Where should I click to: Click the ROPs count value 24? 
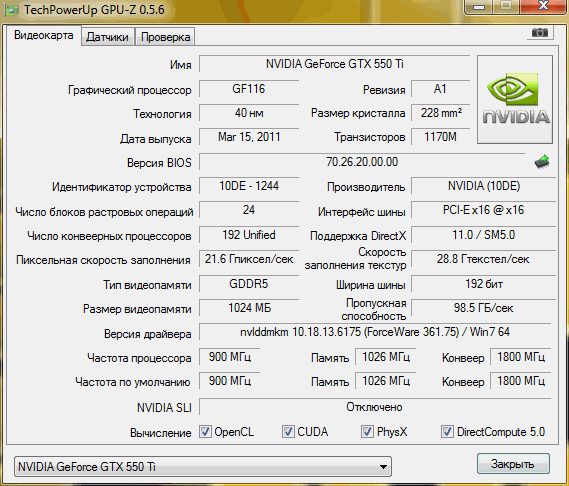click(x=249, y=210)
